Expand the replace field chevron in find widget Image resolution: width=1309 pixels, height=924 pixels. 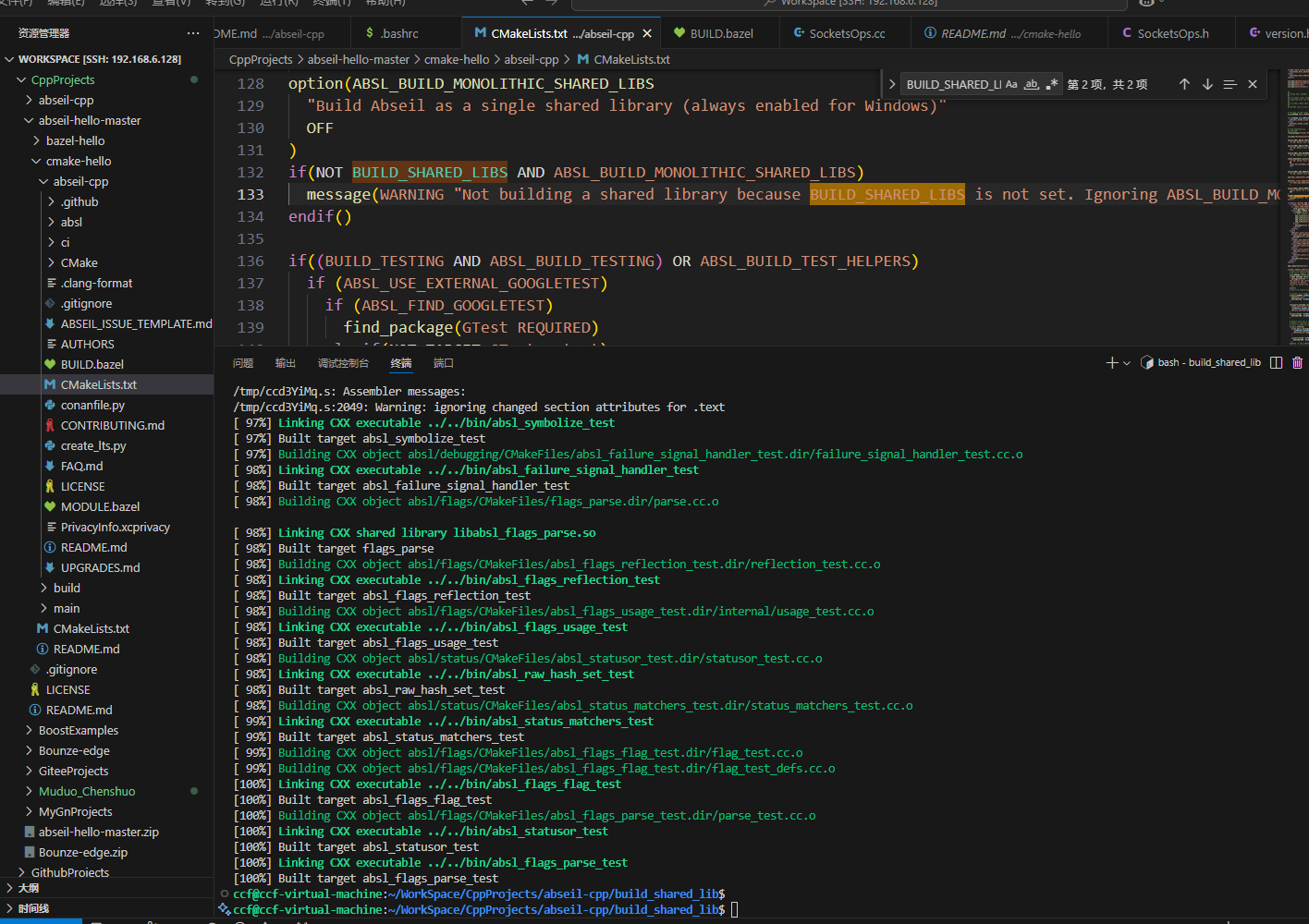click(x=892, y=84)
